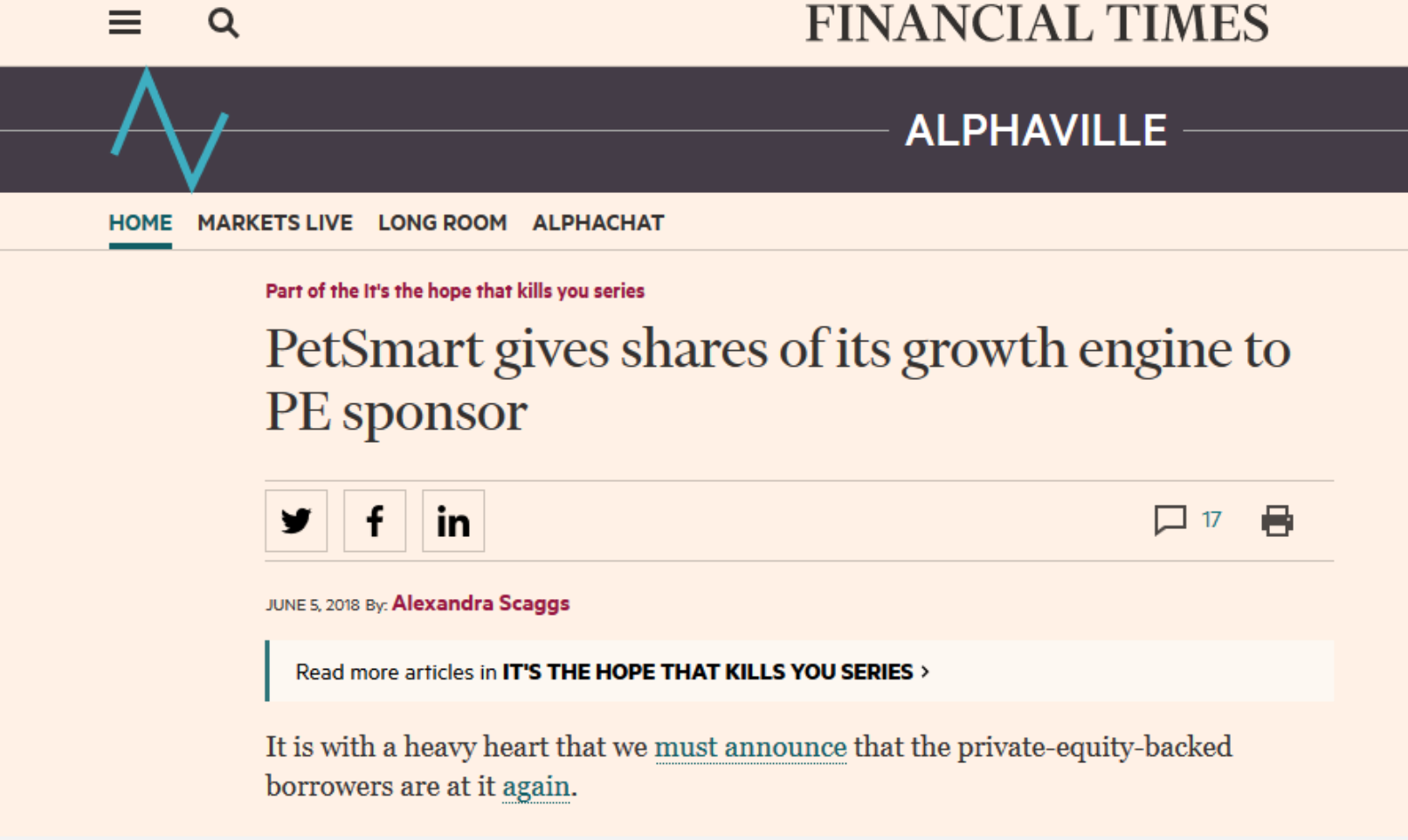Click the Financial Times masthead
The width and height of the screenshot is (1408, 840).
click(x=1037, y=24)
